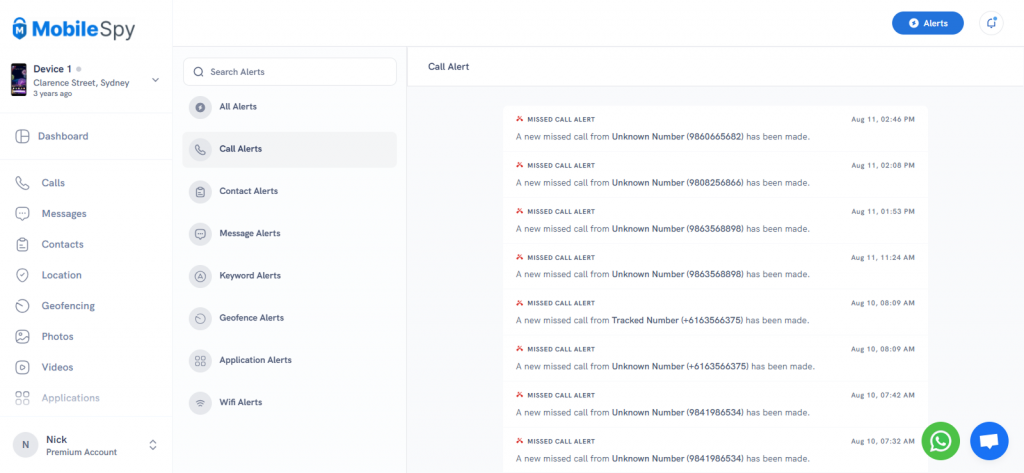This screenshot has width=1024, height=473.
Task: Open Geofencing in the sidebar
Action: tap(67, 306)
